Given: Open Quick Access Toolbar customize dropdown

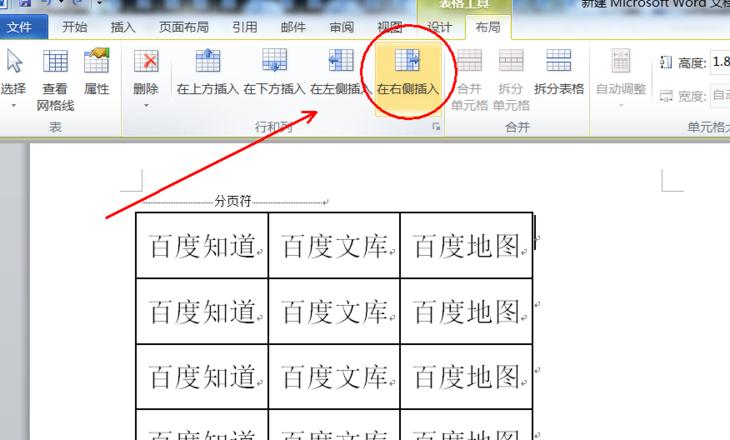Looking at the screenshot, I should pos(99,3).
